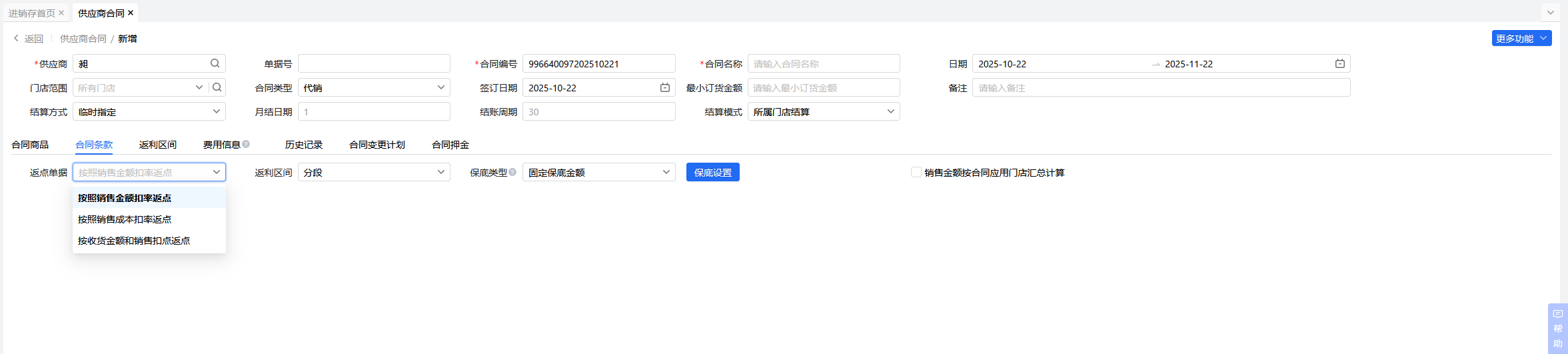Viewport: 1568px width, 354px height.
Task: Open the date range calendar icon
Action: pyautogui.click(x=1339, y=63)
